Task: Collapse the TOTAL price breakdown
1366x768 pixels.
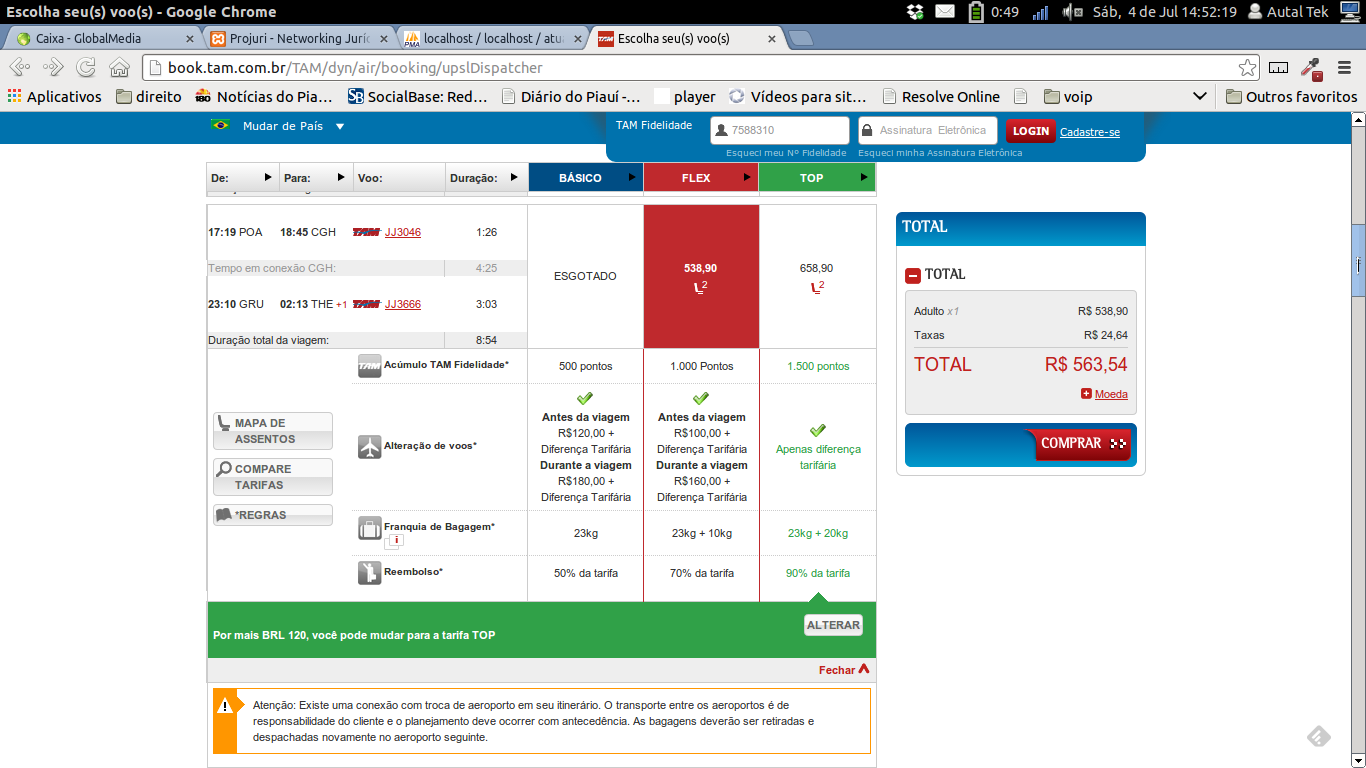Action: [x=913, y=275]
